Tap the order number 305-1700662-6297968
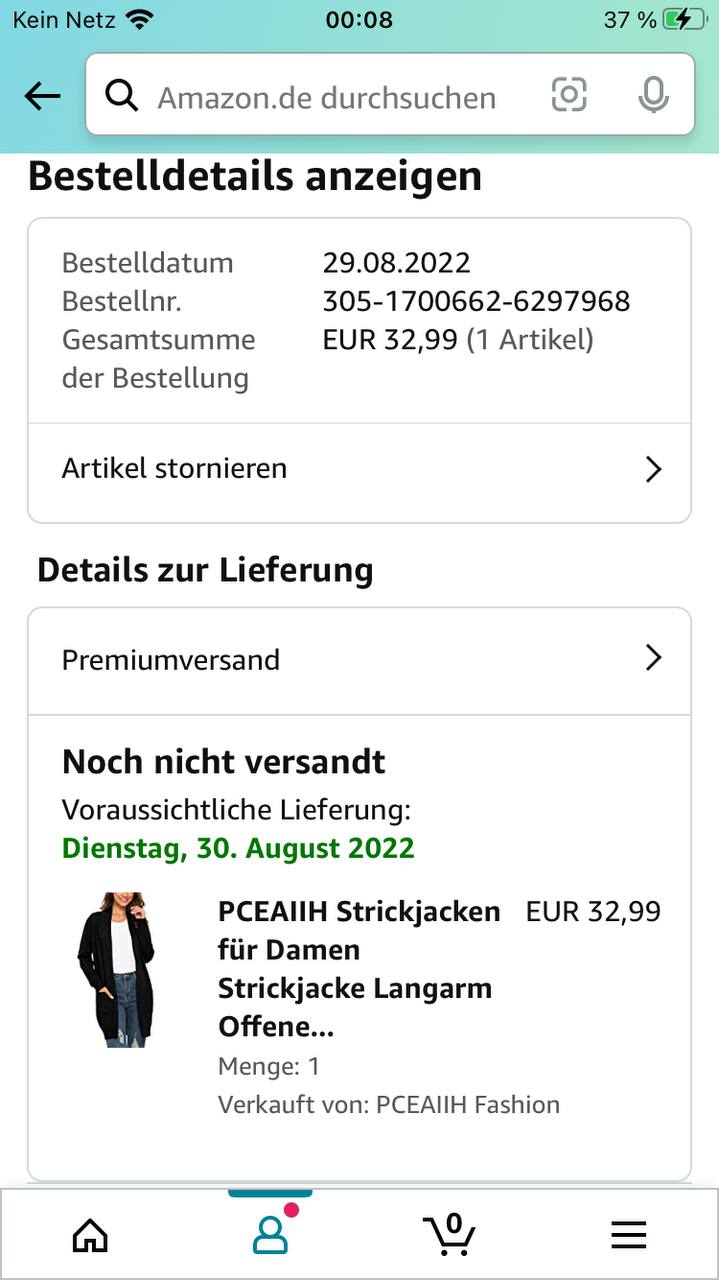719x1280 pixels. [x=476, y=301]
